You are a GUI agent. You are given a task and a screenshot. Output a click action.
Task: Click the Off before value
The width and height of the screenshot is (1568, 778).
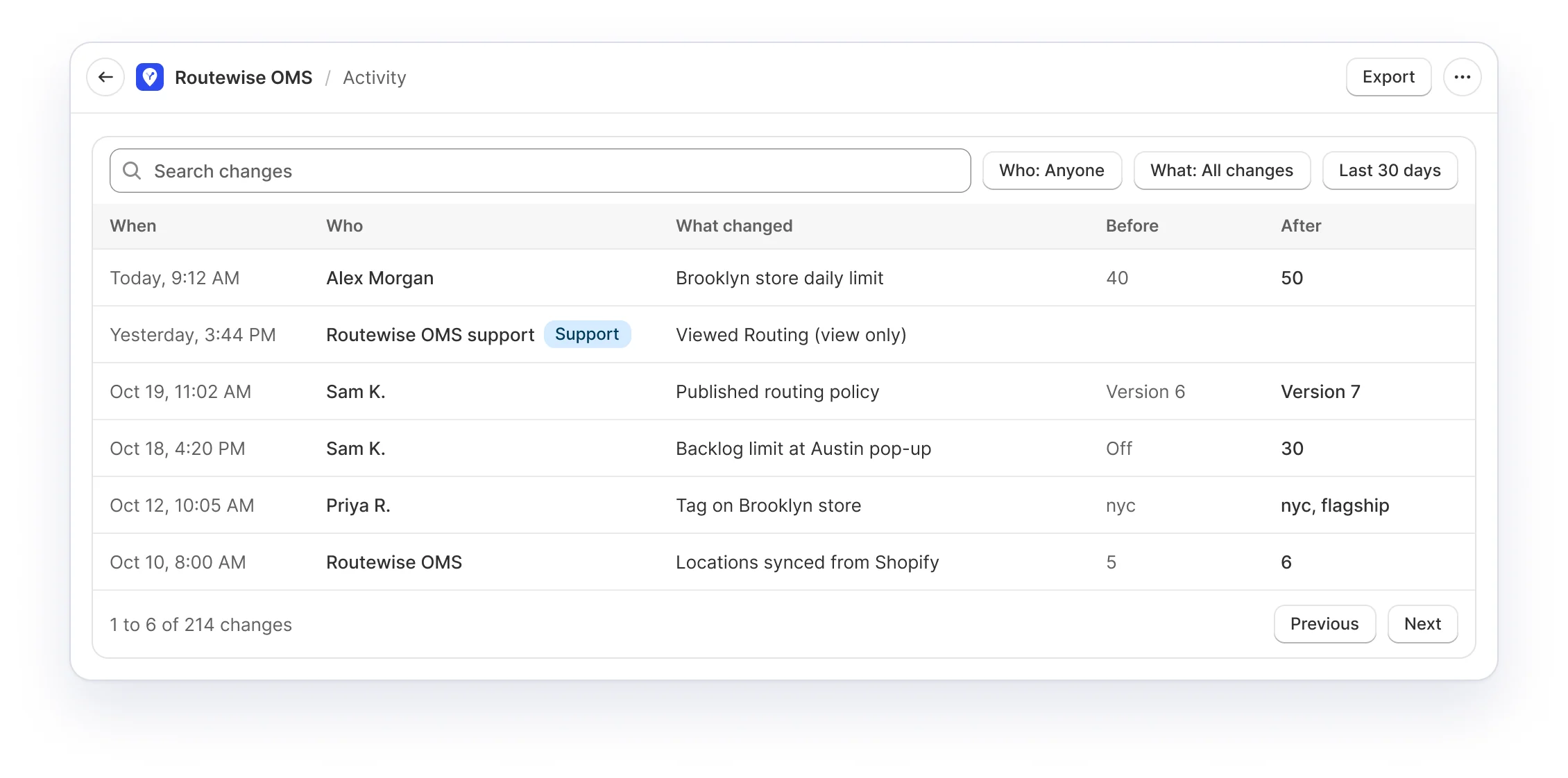coord(1119,449)
